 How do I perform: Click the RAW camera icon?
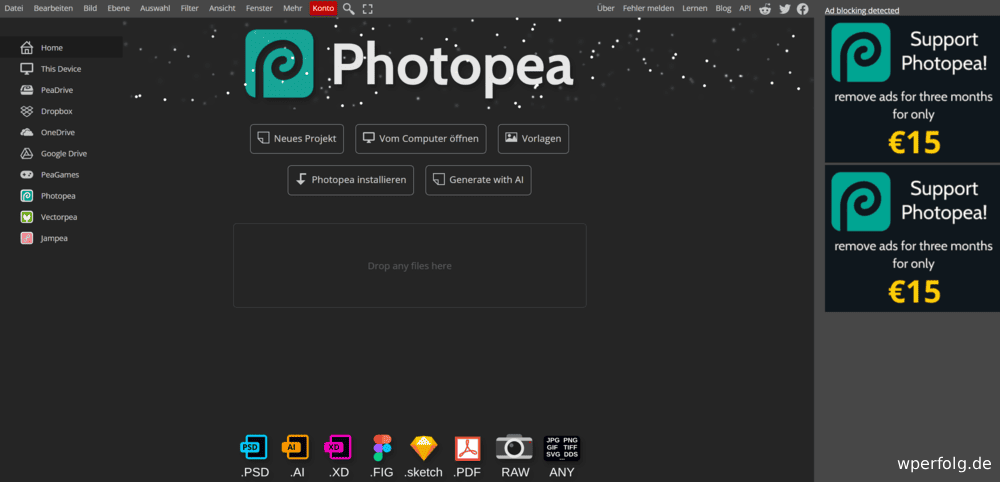514,447
